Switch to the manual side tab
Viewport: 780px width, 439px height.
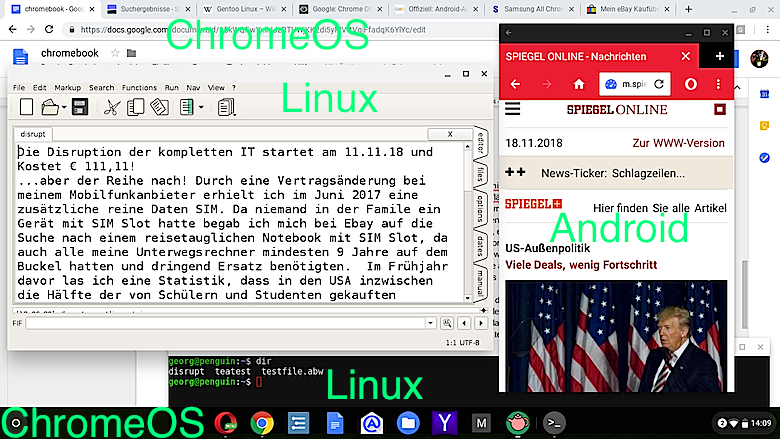tap(480, 282)
